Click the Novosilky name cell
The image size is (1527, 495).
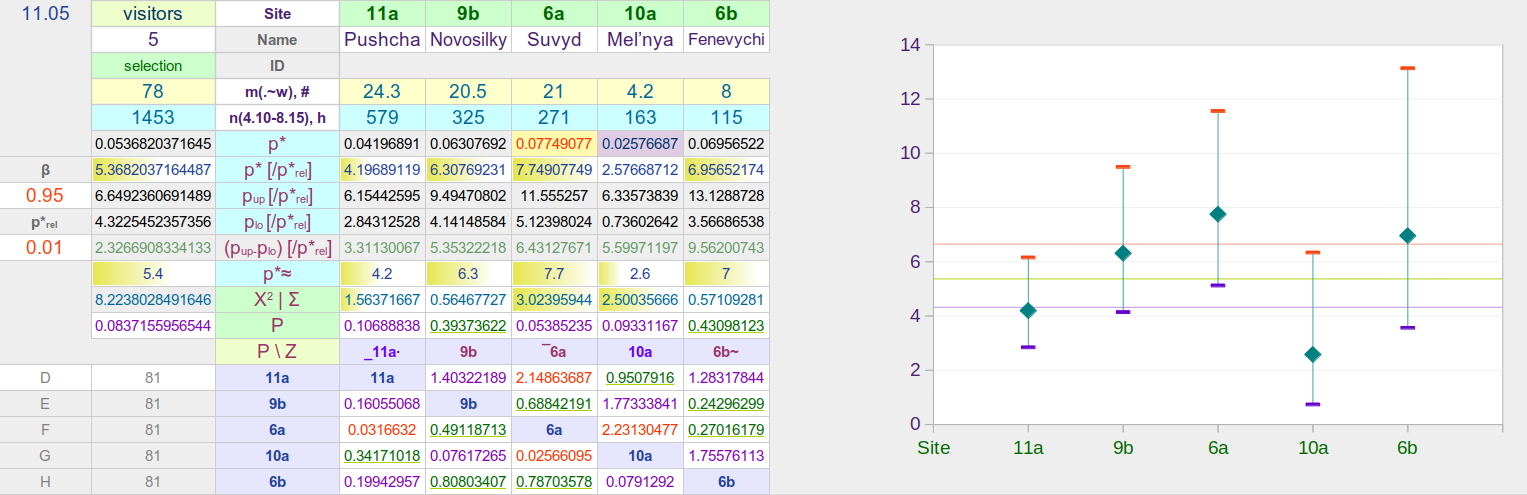[469, 40]
